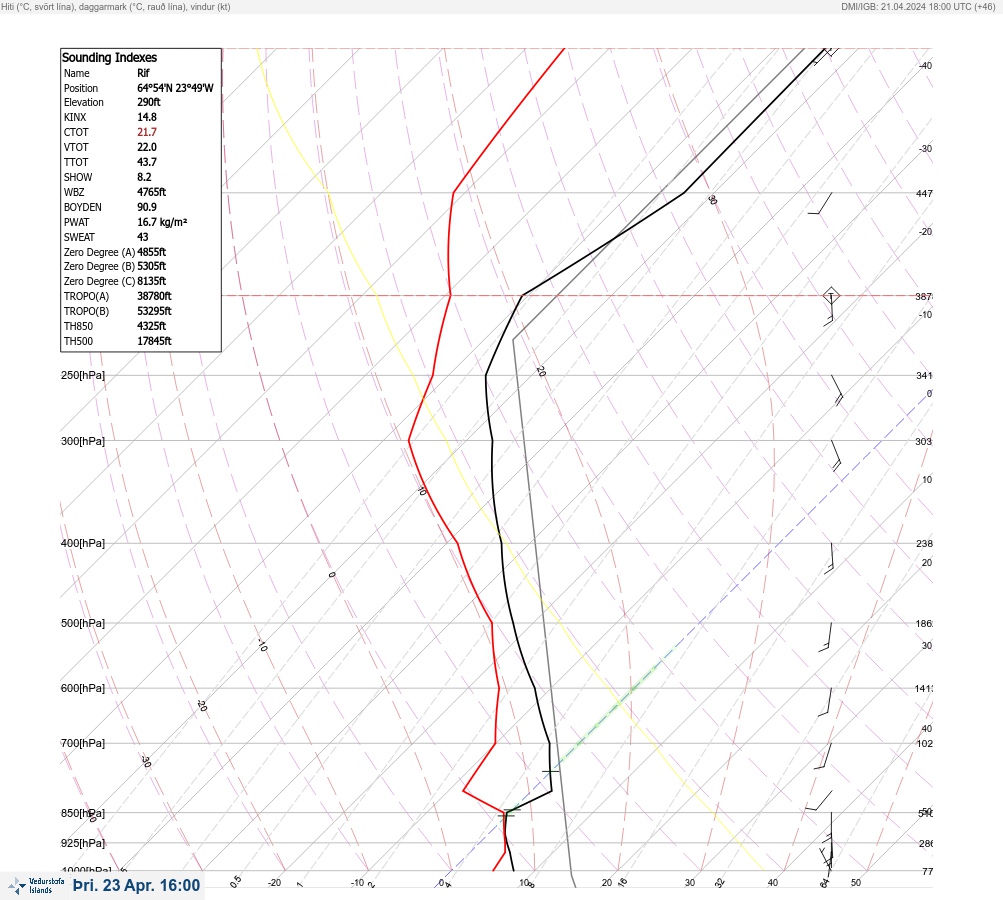Click the 300[hPa] pressure label
The width and height of the screenshot is (1003, 900).
click(83, 441)
